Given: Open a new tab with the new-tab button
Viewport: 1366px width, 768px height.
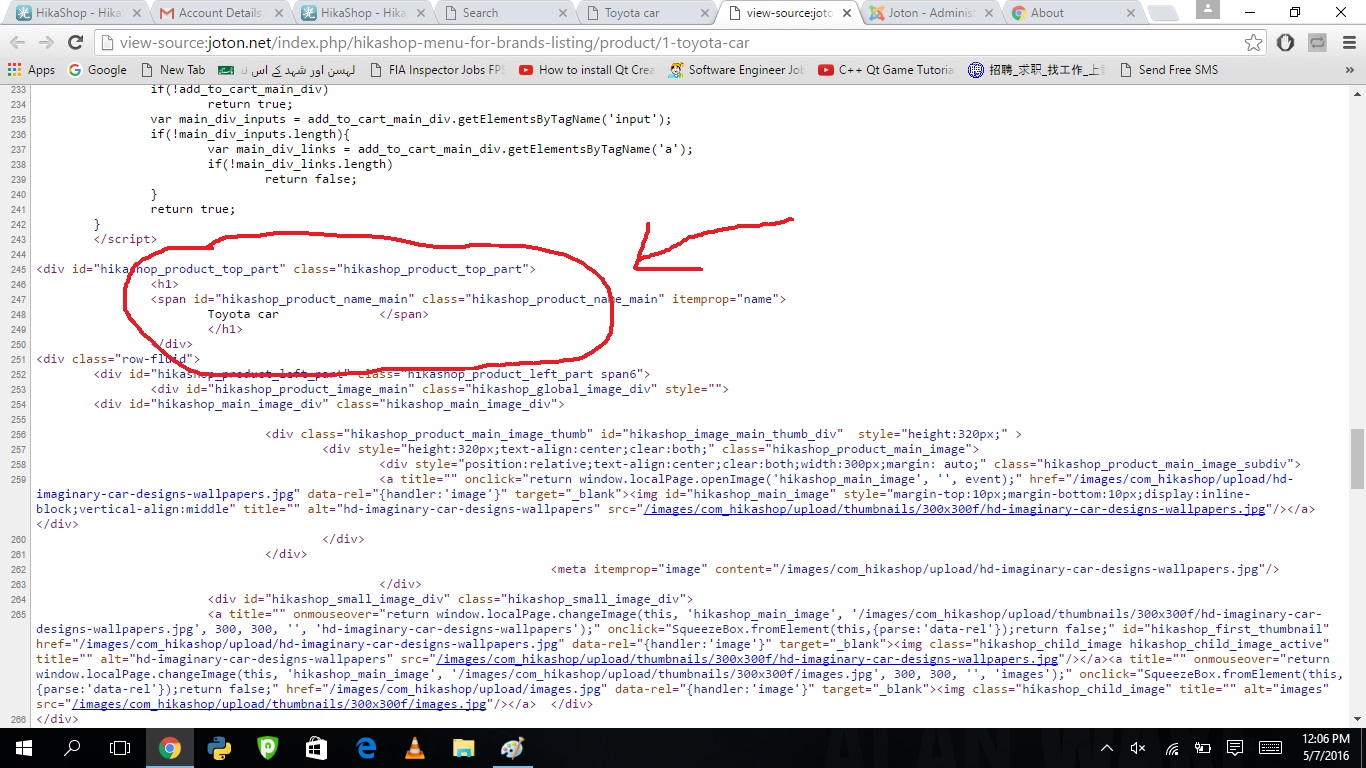Looking at the screenshot, I should (x=1163, y=13).
